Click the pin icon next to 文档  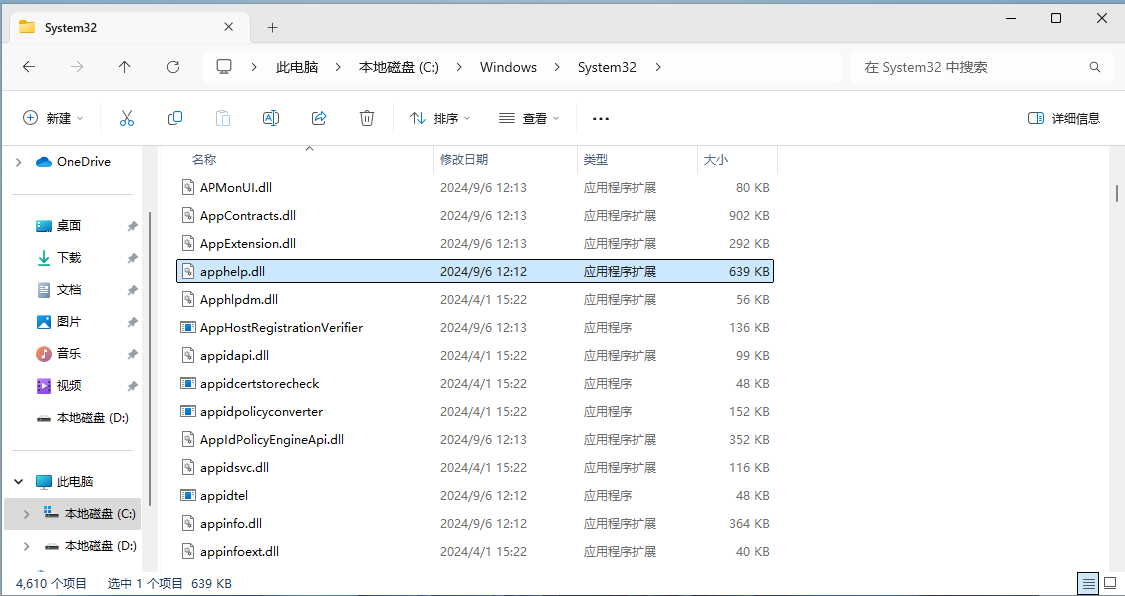[133, 290]
